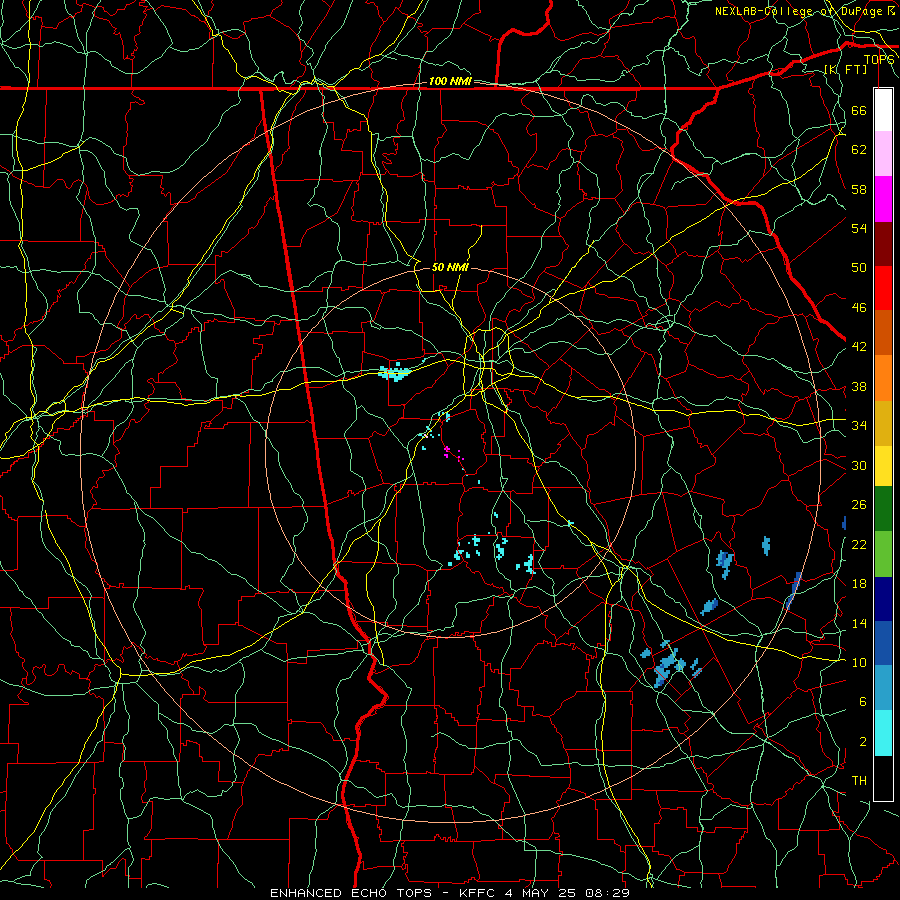900x900 pixels.
Task: Click the TOPS legend heading
Action: coord(879,60)
